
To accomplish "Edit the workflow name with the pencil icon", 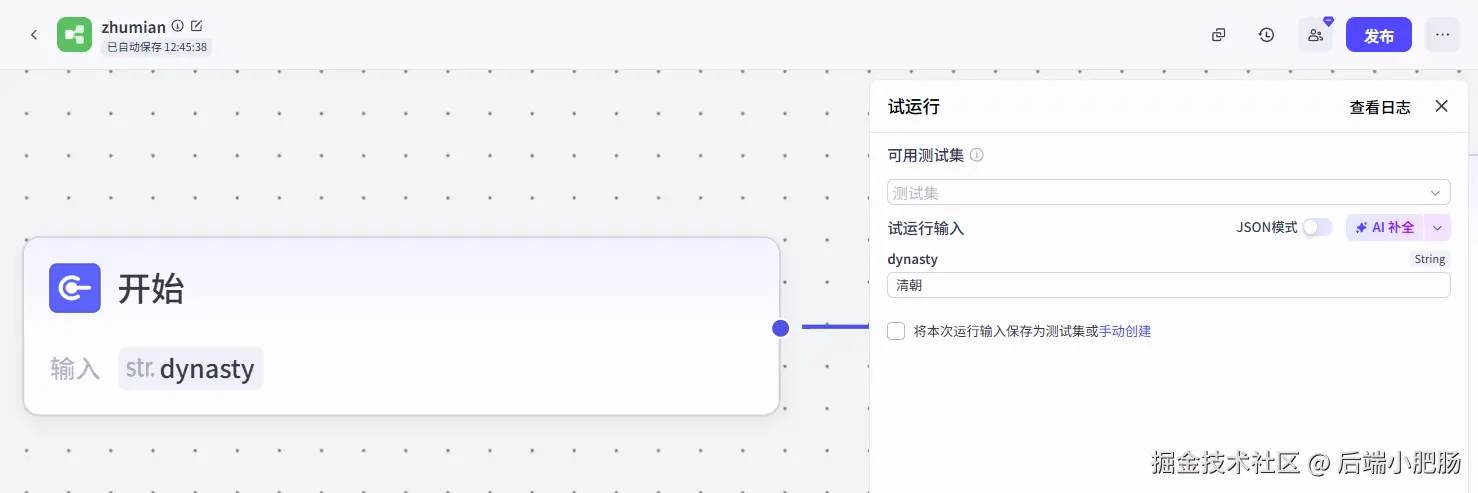I will [x=196, y=26].
